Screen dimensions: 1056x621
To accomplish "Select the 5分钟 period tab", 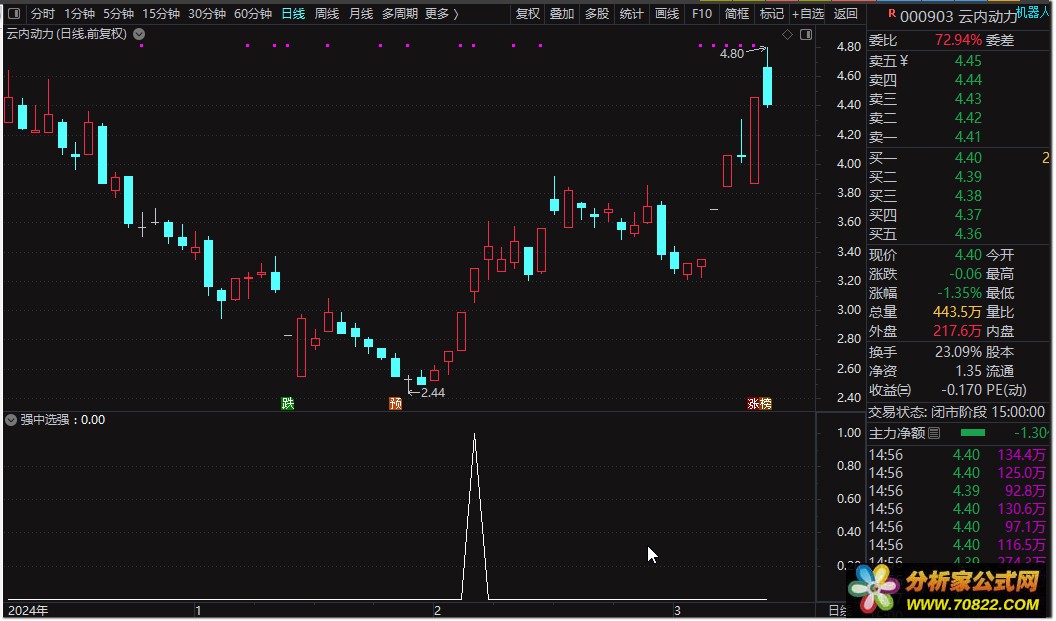I will click(x=119, y=13).
